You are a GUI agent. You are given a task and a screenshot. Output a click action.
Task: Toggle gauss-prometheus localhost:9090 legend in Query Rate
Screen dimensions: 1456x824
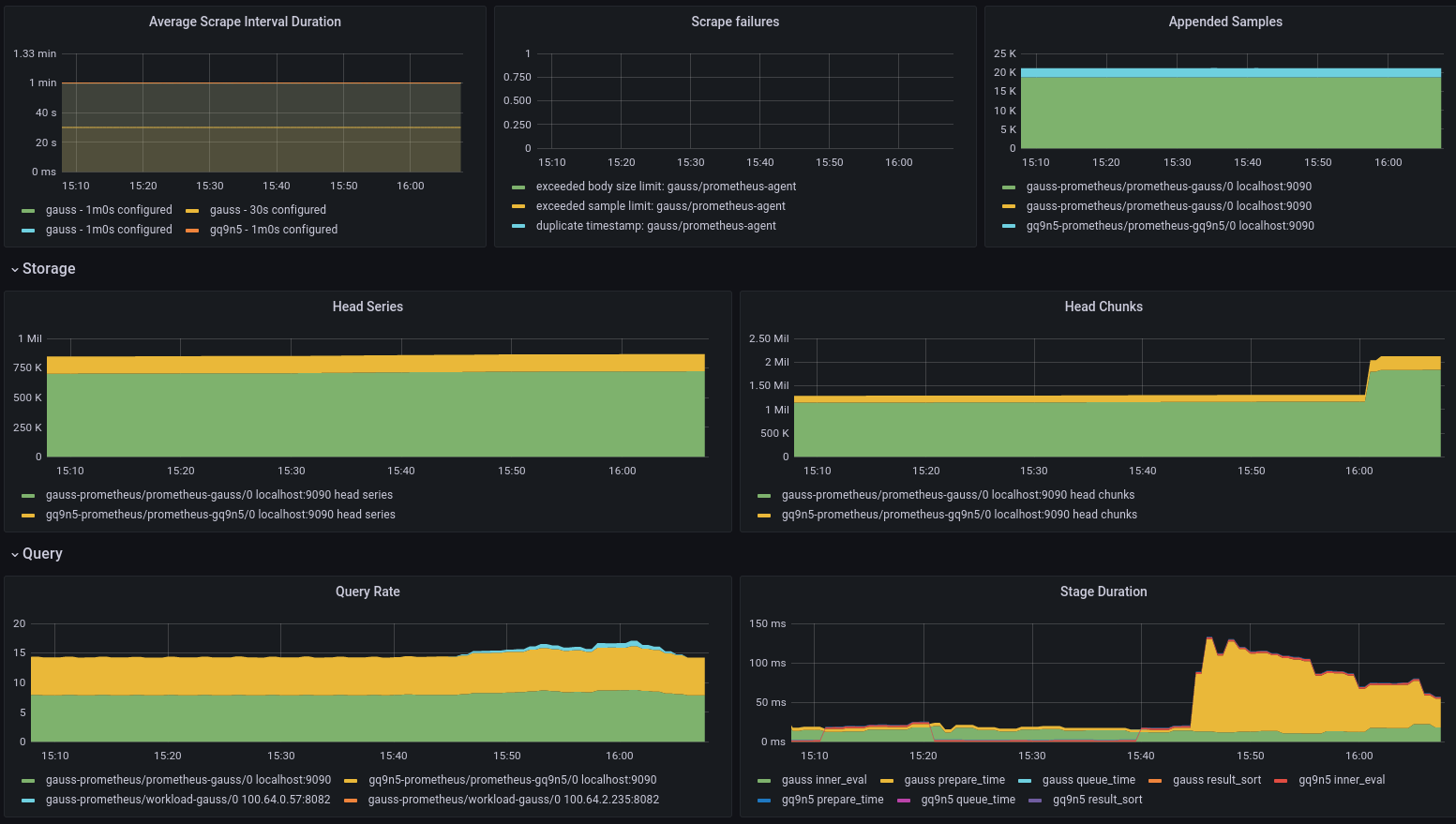[x=188, y=780]
